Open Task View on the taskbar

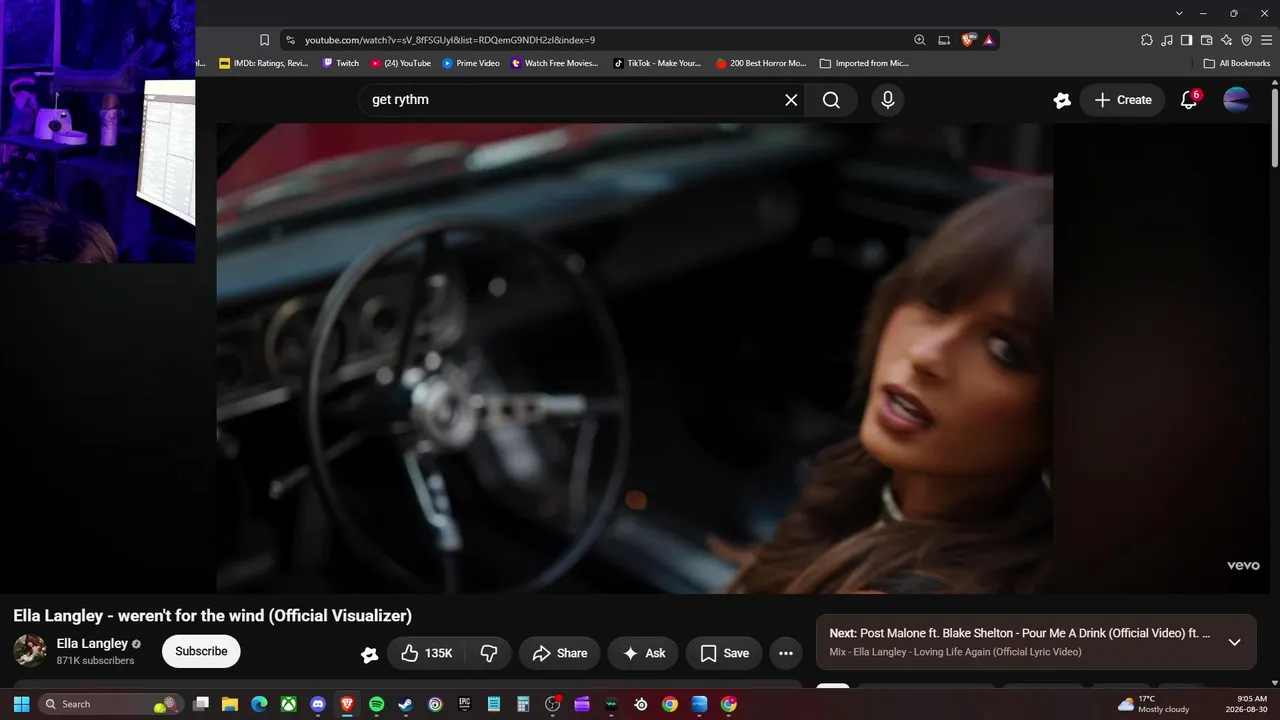coord(200,704)
